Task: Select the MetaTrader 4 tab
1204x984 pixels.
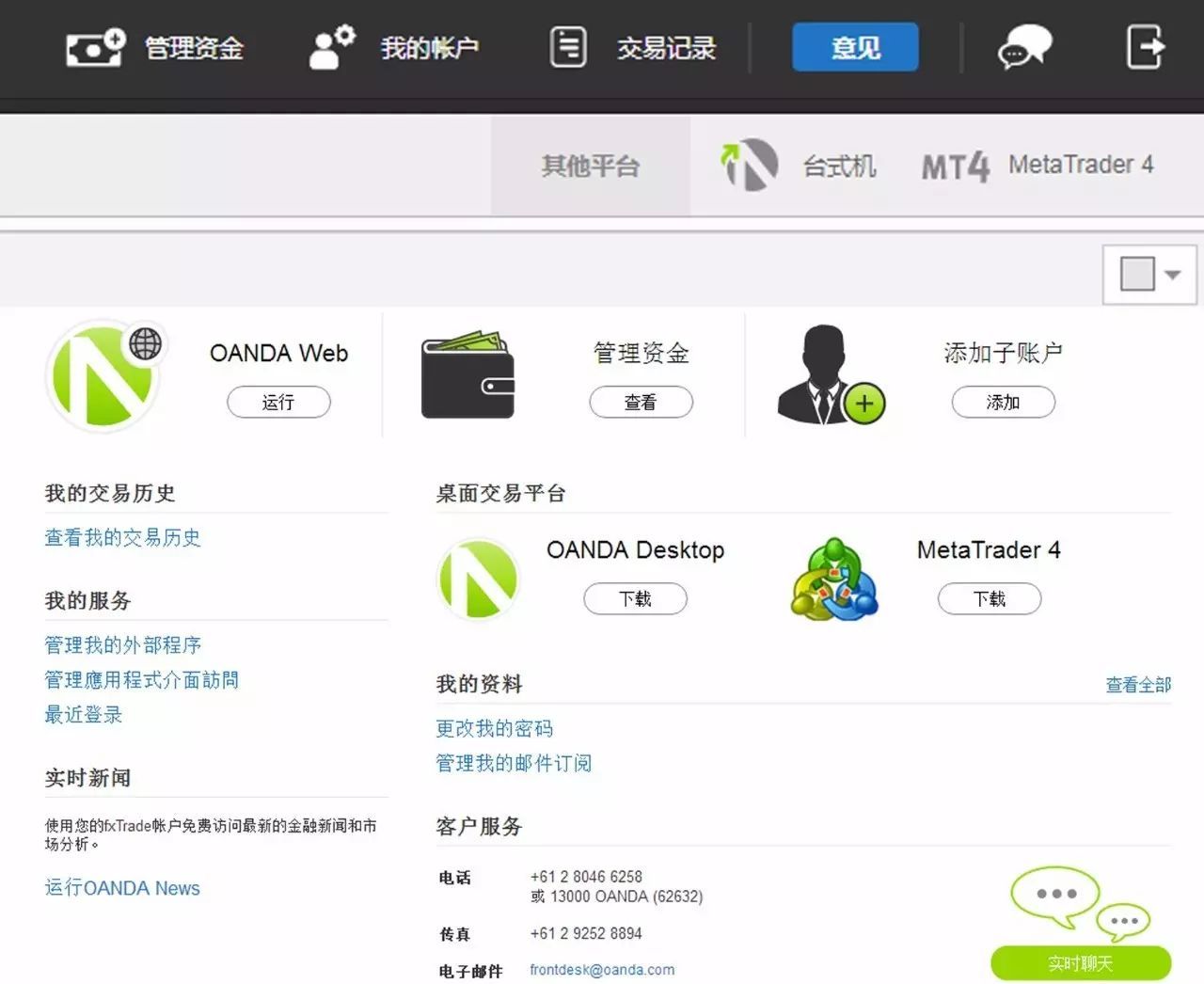Action: 1081,165
